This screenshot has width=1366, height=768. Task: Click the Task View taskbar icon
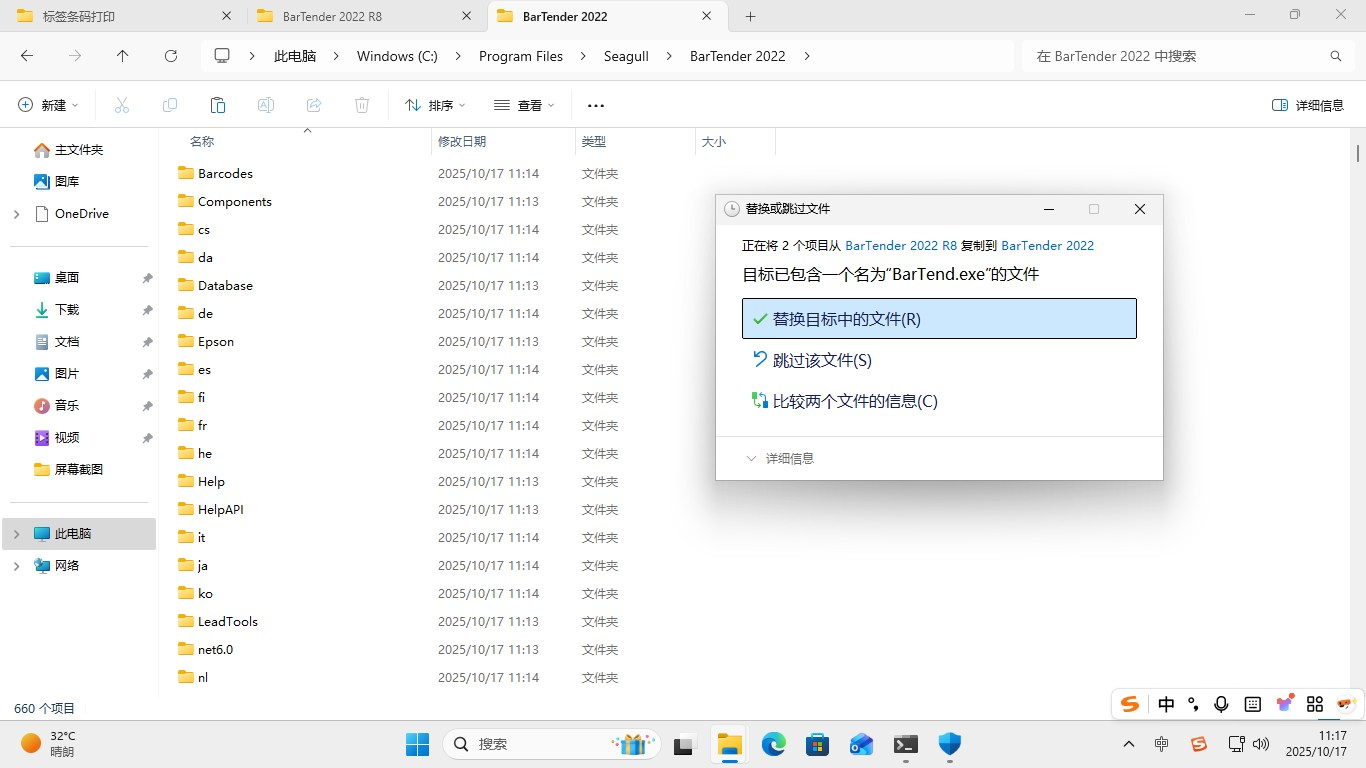[684, 744]
